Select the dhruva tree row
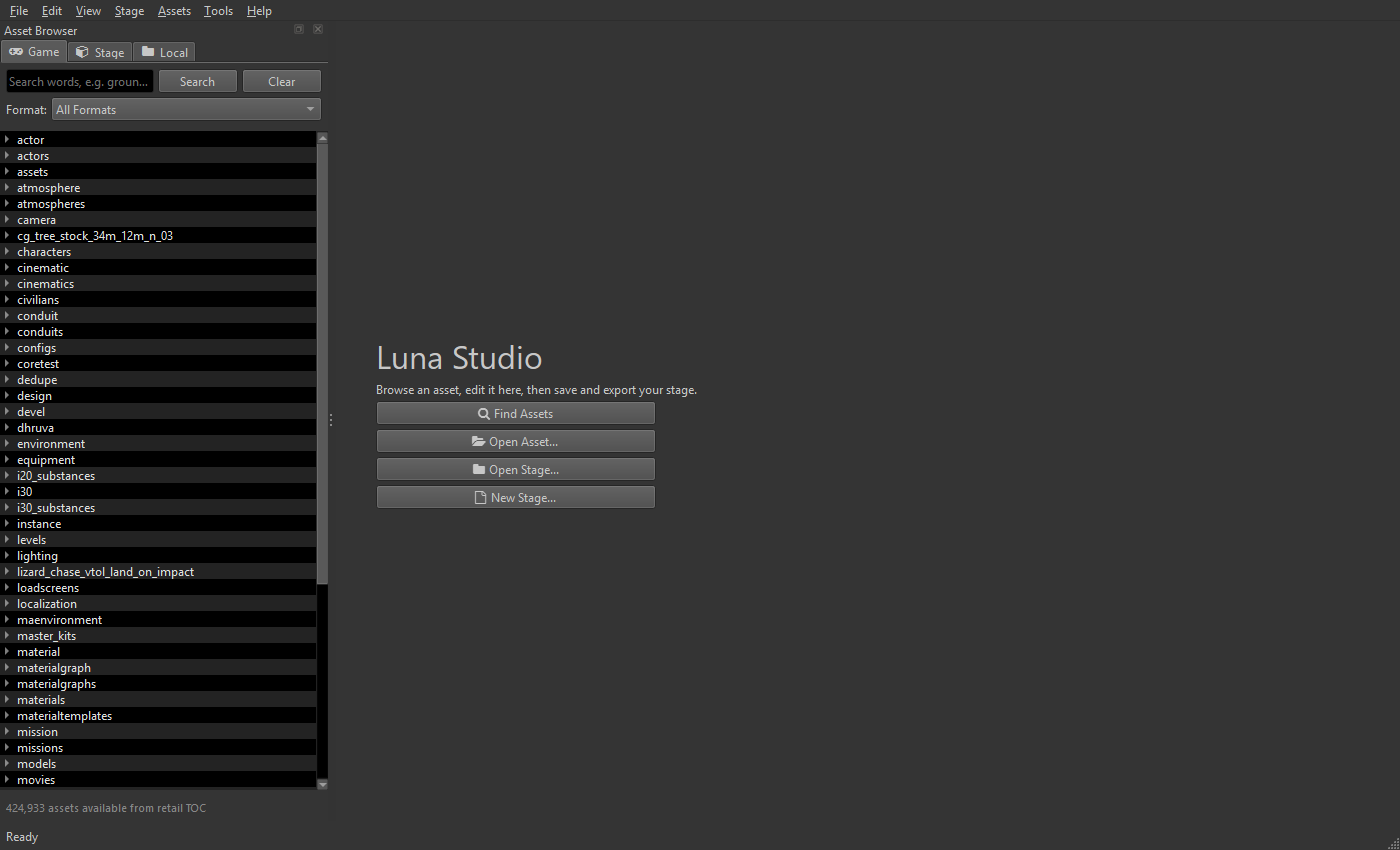1400x850 pixels. (158, 428)
